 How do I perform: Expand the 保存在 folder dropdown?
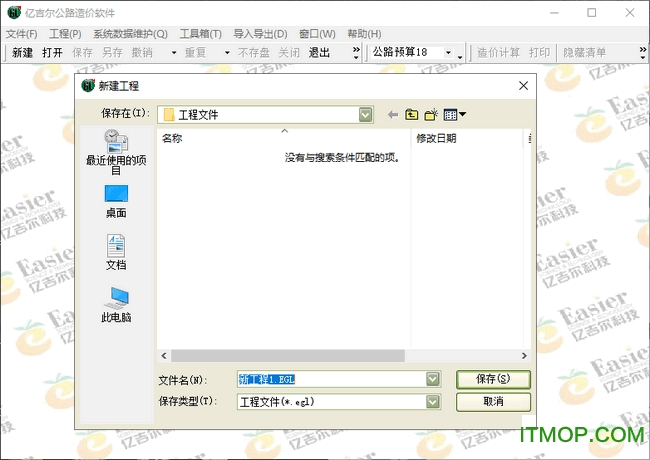click(365, 115)
